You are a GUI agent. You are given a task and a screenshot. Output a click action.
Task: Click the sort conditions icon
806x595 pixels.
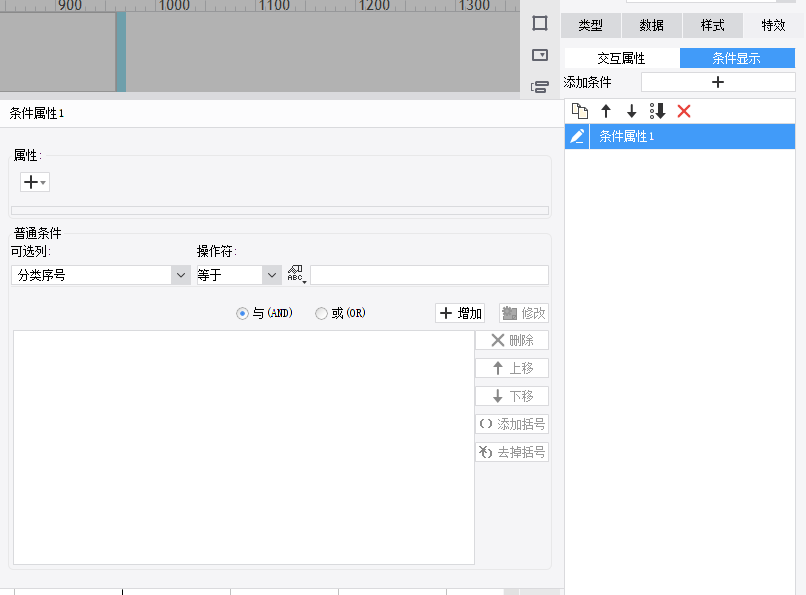tap(657, 111)
